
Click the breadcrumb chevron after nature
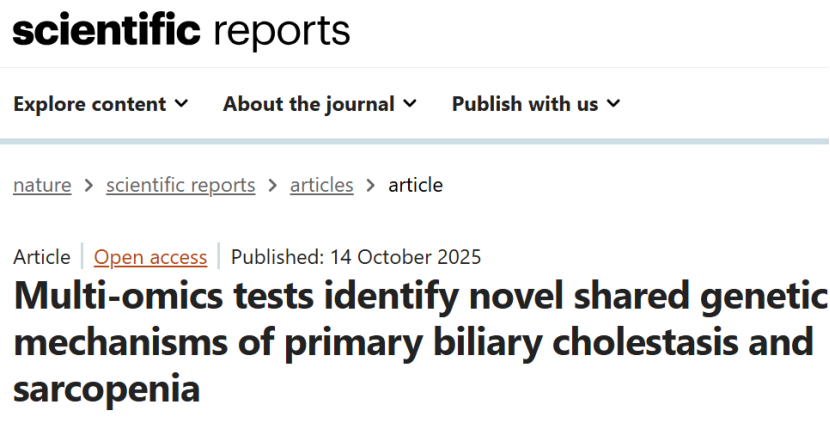point(89,185)
